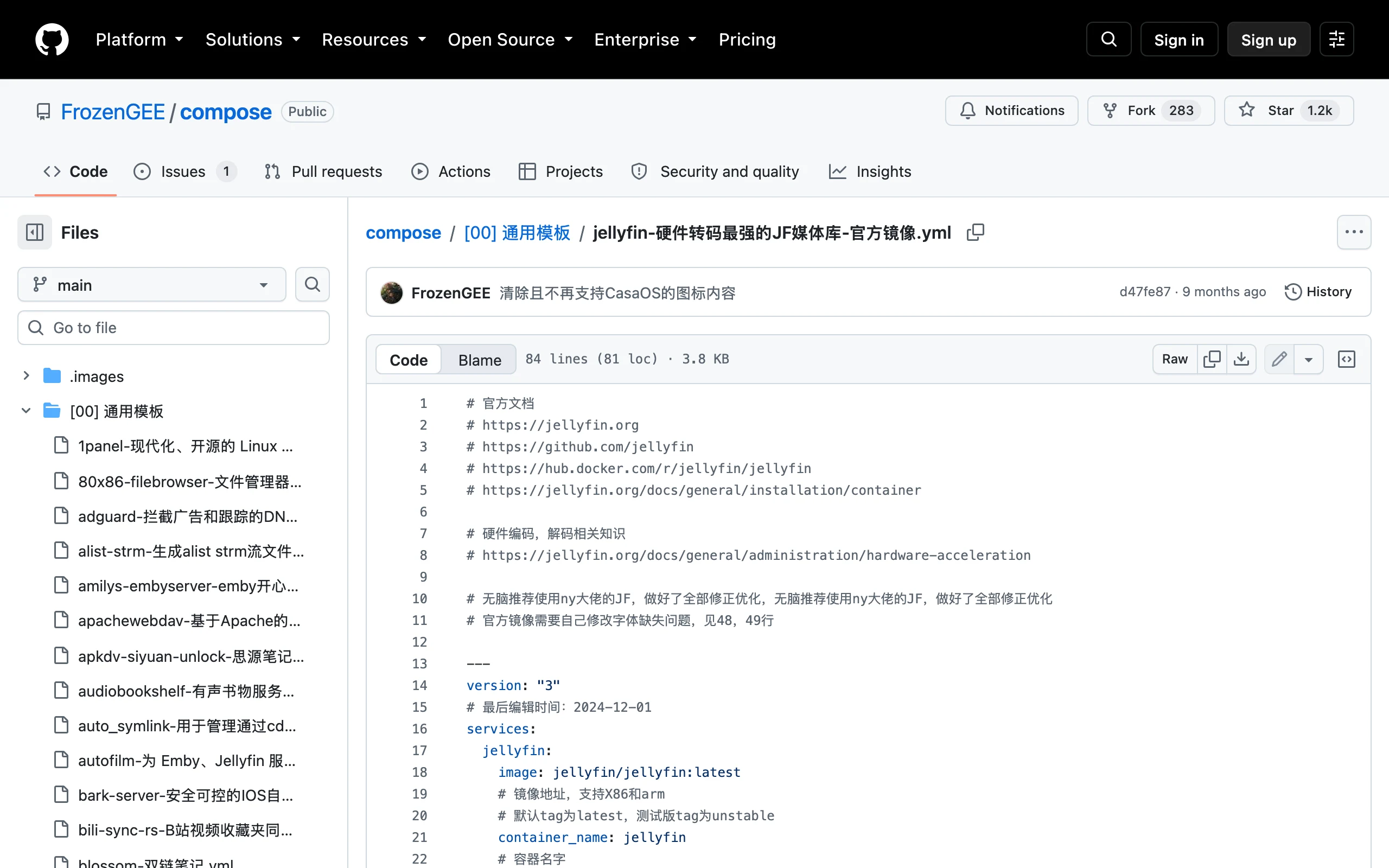Viewport: 1389px width, 868px height.
Task: Expand the Solutions menu
Action: [x=253, y=39]
